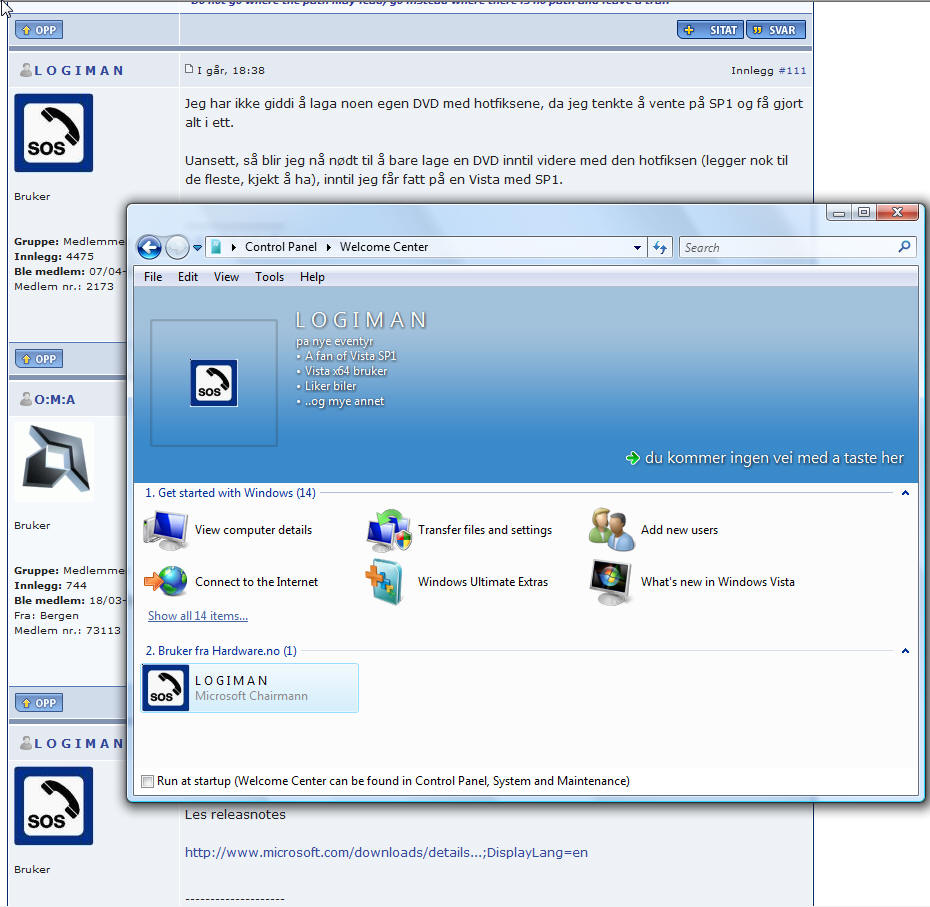Click the user icon beside LOGIMAN in post #111
Image resolution: width=930 pixels, height=907 pixels.
pyautogui.click(x=26, y=70)
